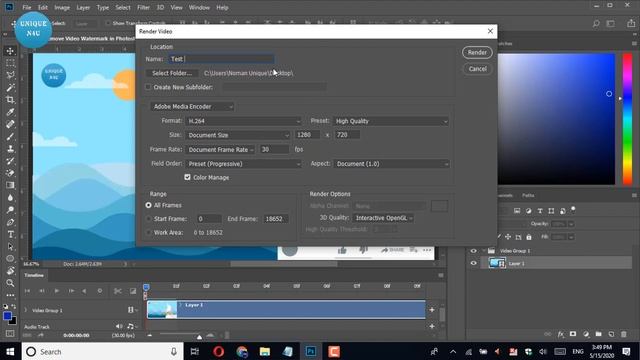
Task: Add media to the video track
Action: tap(432, 310)
